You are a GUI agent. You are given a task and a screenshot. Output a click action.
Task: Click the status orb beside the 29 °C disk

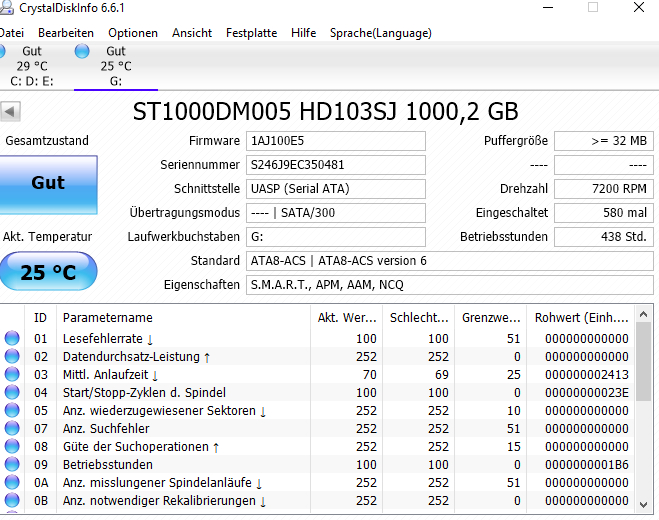(x=2, y=51)
